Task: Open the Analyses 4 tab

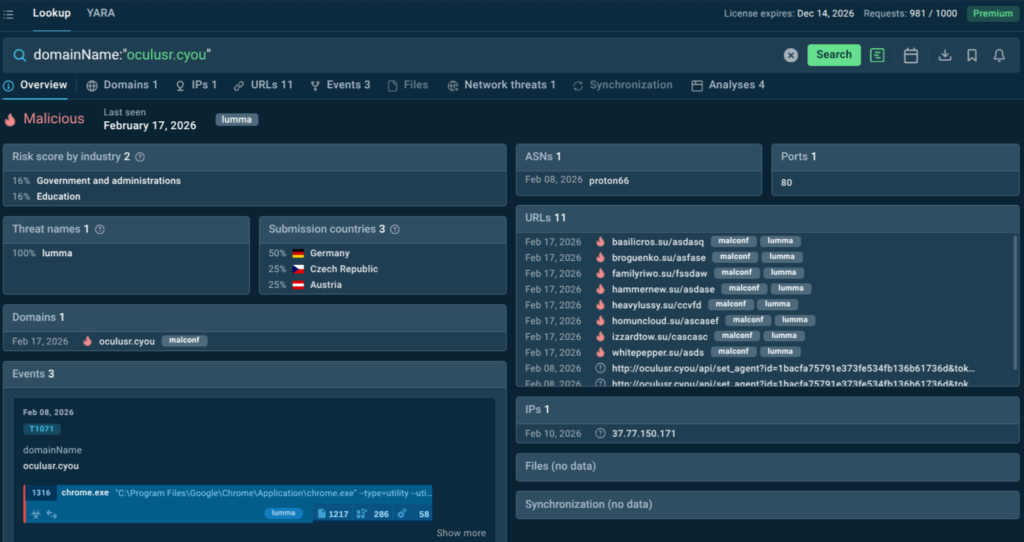Action: [x=728, y=85]
